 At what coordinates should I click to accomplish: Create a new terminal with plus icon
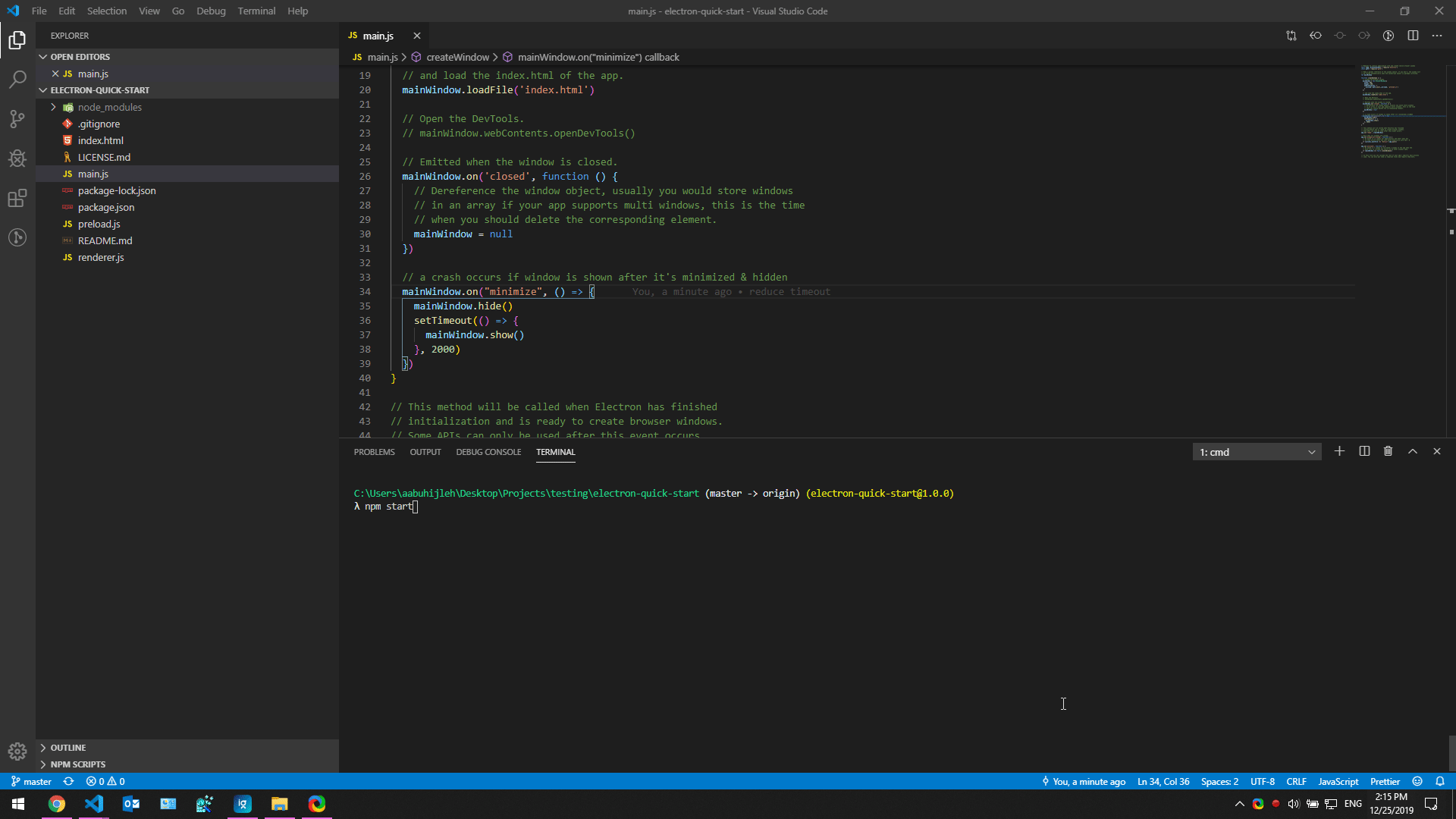[x=1339, y=451]
